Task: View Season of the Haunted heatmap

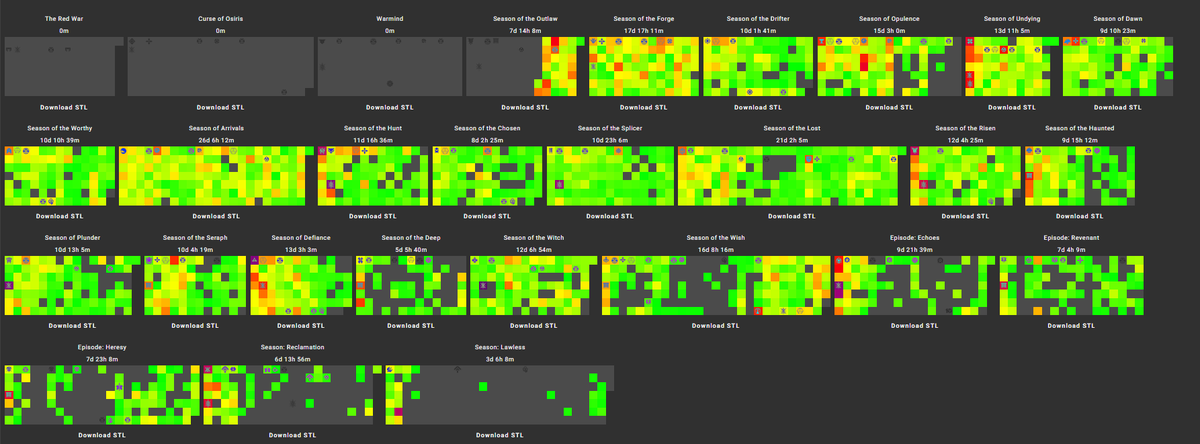Action: pyautogui.click(x=1080, y=175)
